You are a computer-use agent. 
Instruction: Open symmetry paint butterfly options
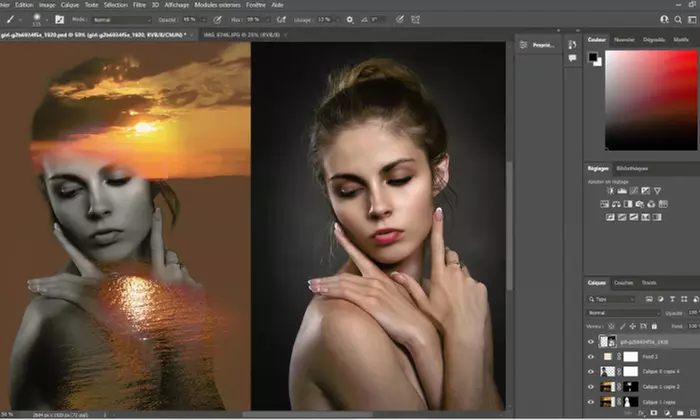(x=416, y=20)
